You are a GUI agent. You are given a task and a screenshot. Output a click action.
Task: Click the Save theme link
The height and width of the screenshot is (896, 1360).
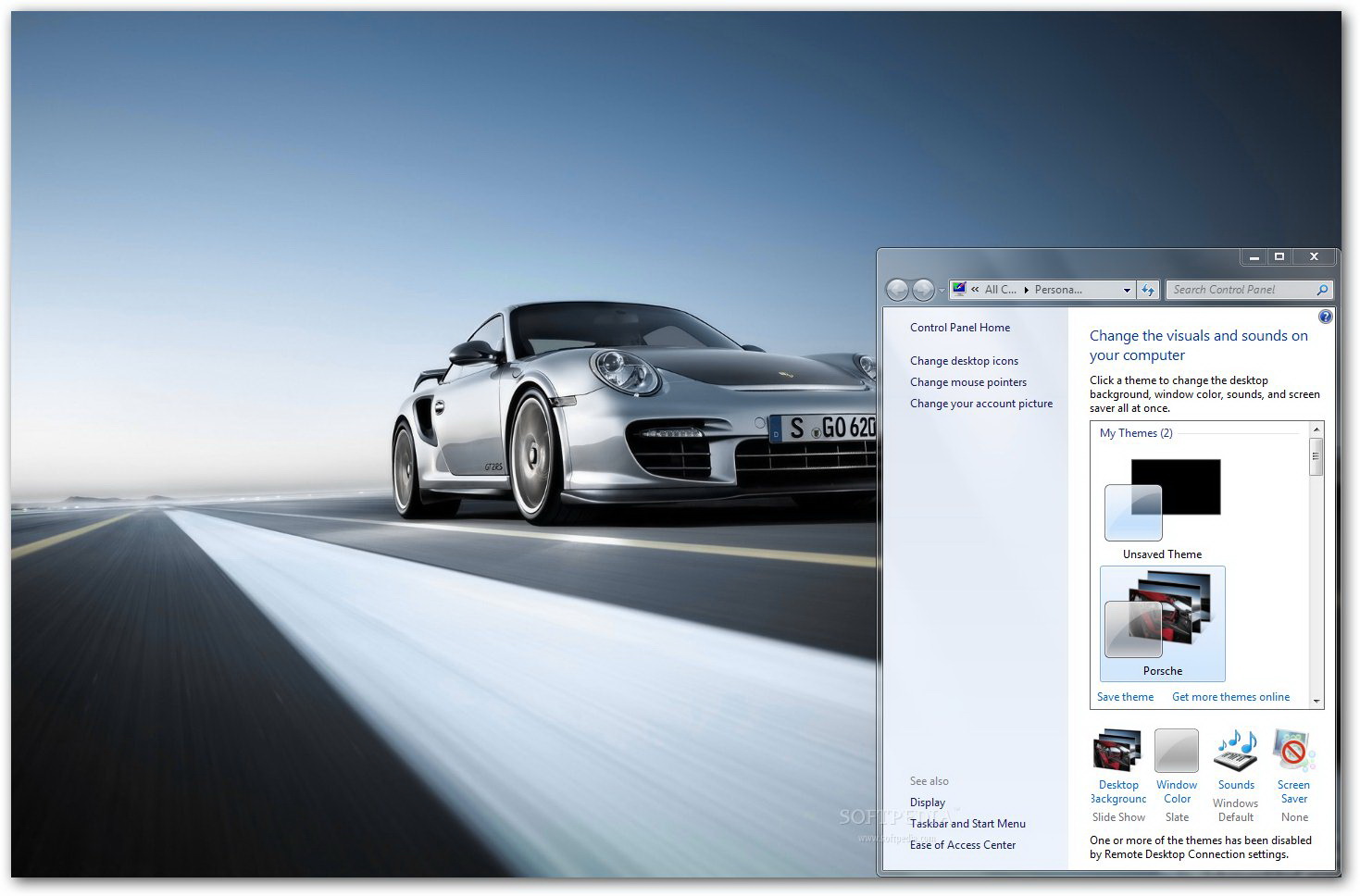click(1125, 697)
